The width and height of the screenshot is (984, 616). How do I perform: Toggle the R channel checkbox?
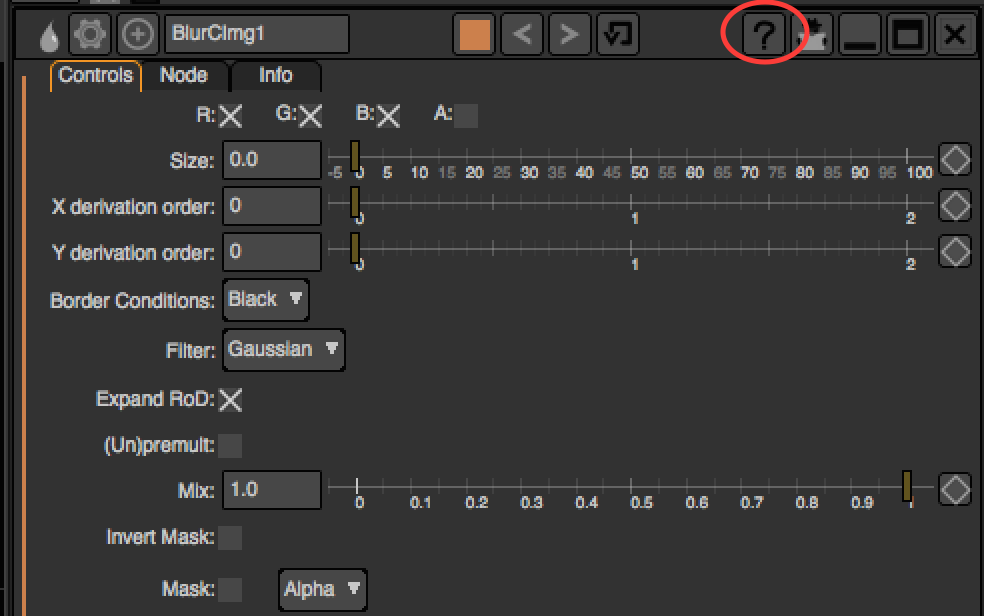(x=231, y=116)
